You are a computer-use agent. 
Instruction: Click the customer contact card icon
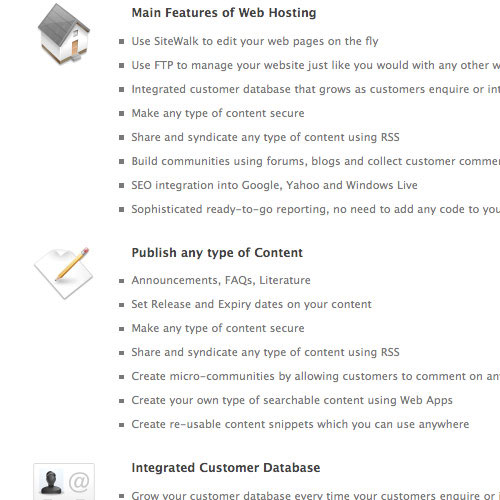click(x=64, y=482)
